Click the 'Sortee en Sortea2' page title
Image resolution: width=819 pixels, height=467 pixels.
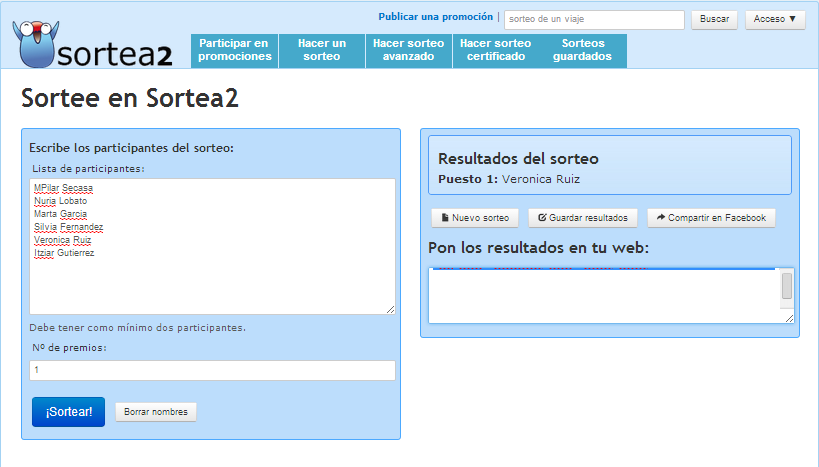click(x=130, y=98)
